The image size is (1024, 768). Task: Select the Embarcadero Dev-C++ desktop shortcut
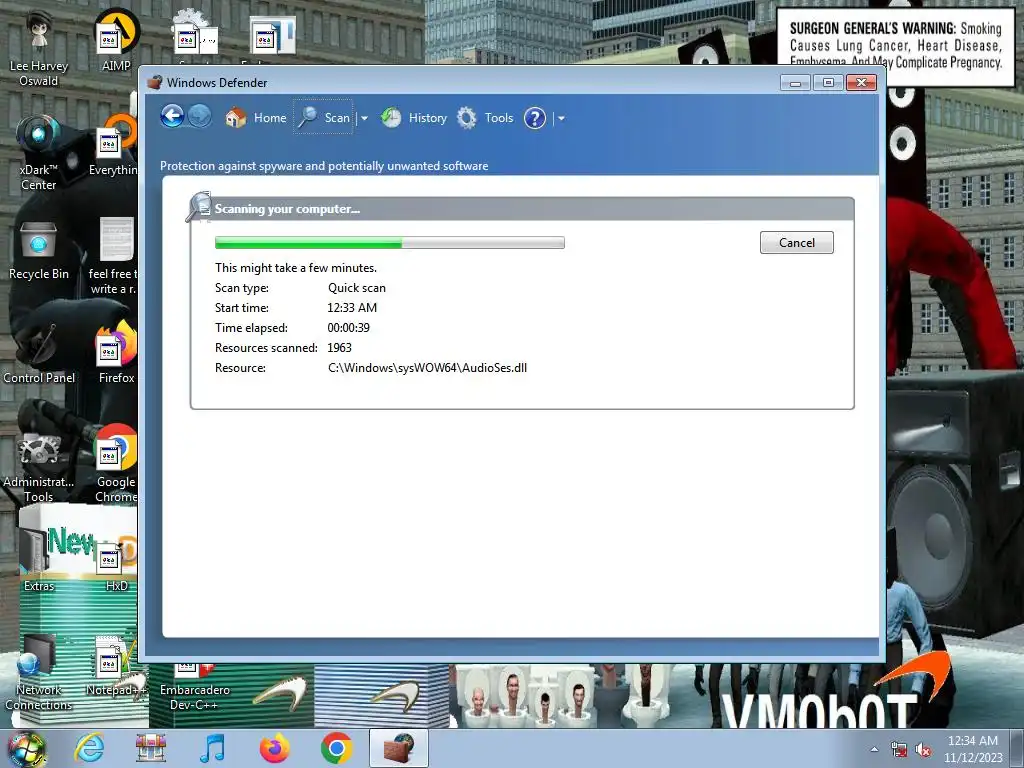(195, 686)
